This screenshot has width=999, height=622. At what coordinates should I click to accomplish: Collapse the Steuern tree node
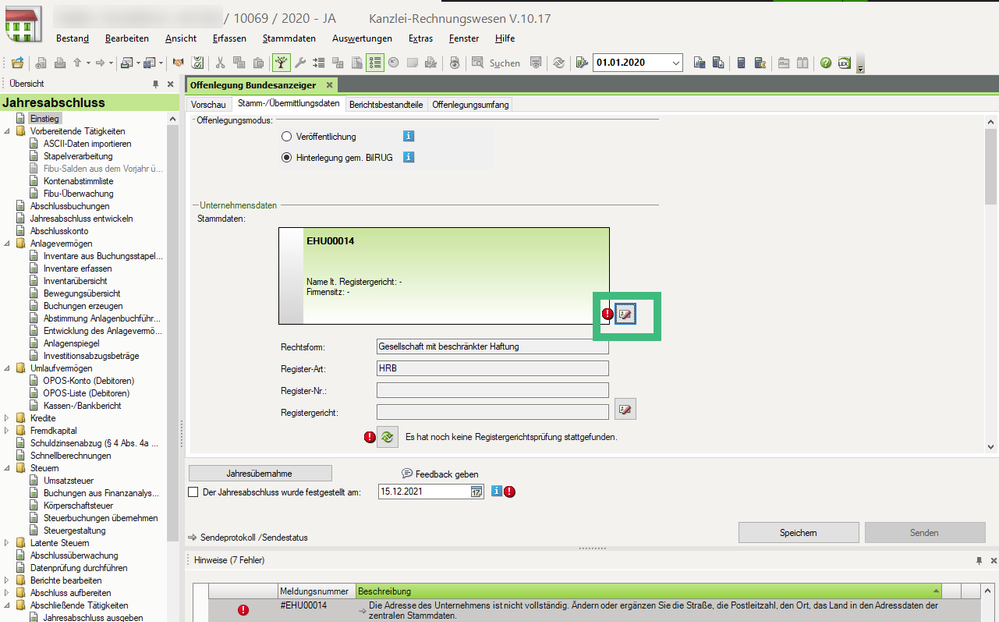7,468
